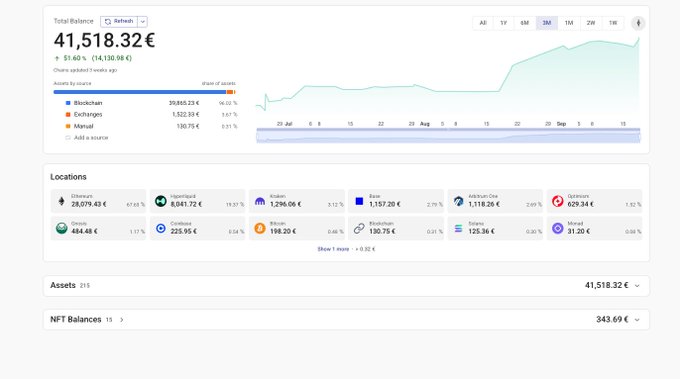Select the All time range tab
680x379 pixels.
(x=483, y=23)
